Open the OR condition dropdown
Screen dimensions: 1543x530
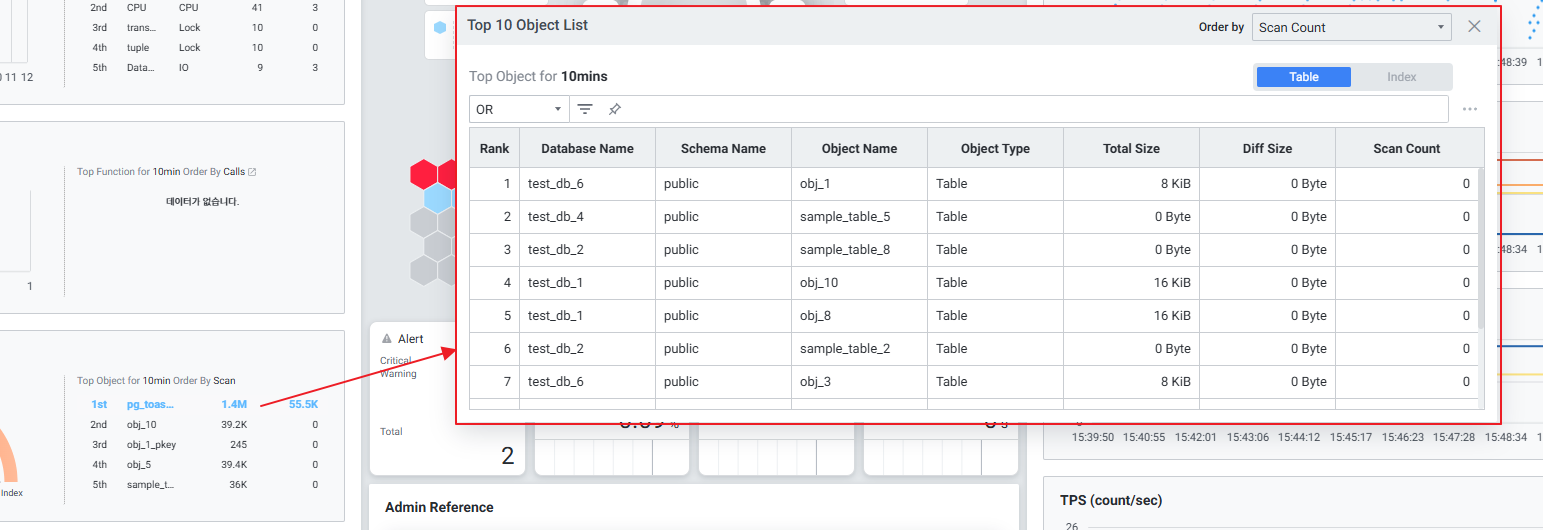tap(518, 109)
